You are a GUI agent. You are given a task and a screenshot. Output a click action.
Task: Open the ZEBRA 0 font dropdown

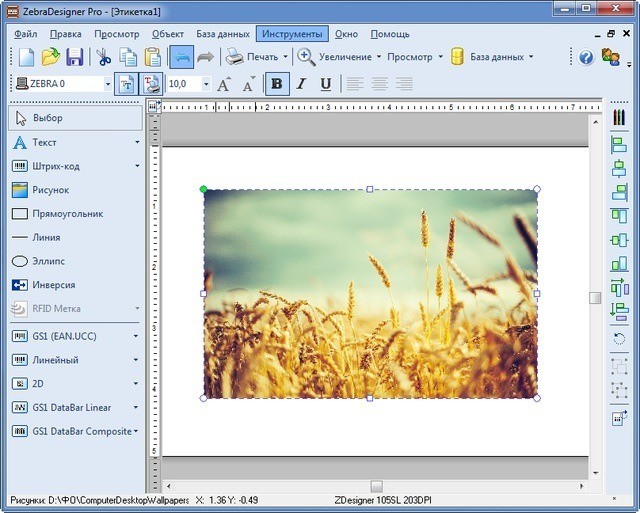click(x=107, y=84)
